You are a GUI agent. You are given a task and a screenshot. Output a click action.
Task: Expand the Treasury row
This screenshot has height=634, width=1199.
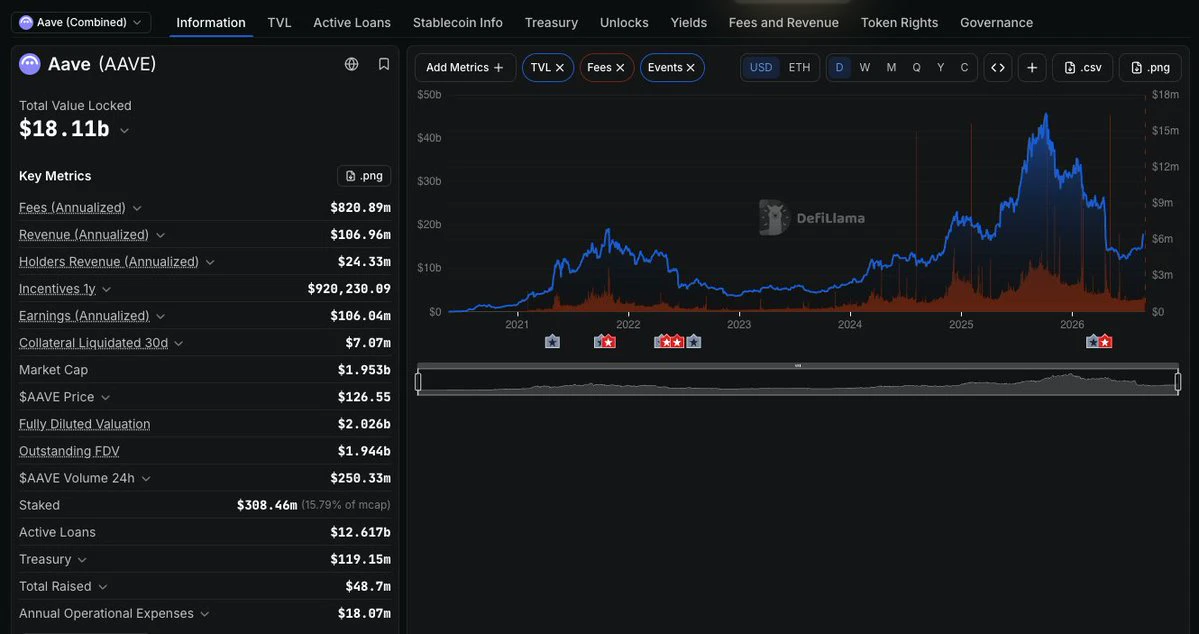pyautogui.click(x=82, y=560)
